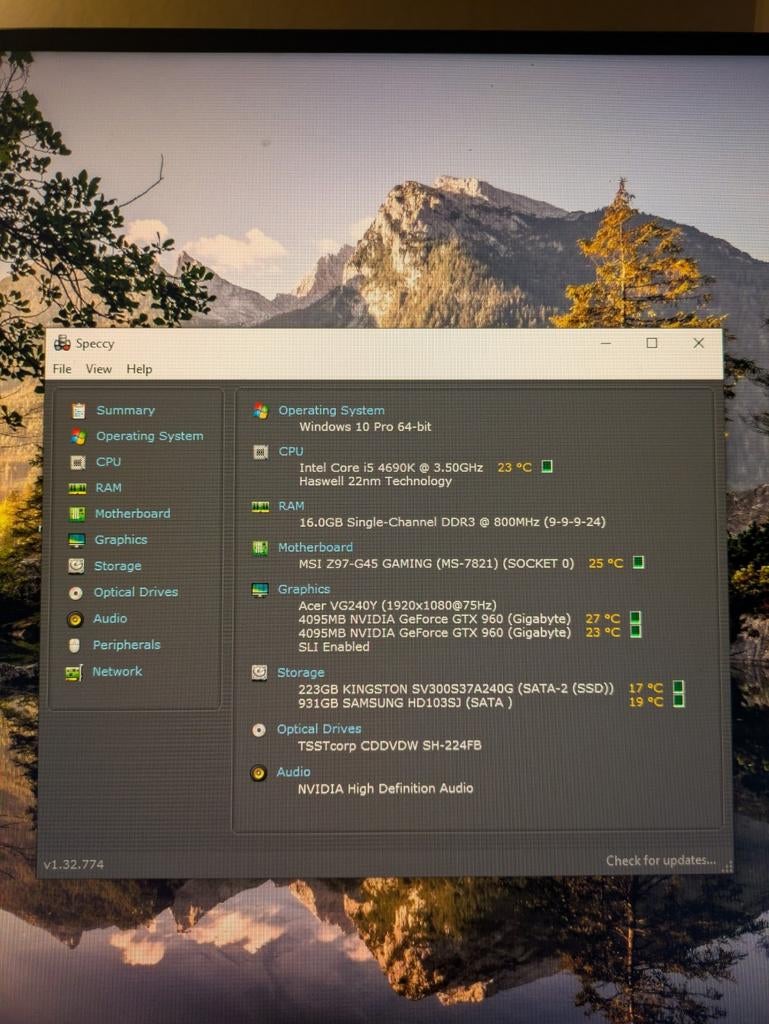
Task: Click 16.0GB Single-Channel DDR3 text
Action: point(452,522)
